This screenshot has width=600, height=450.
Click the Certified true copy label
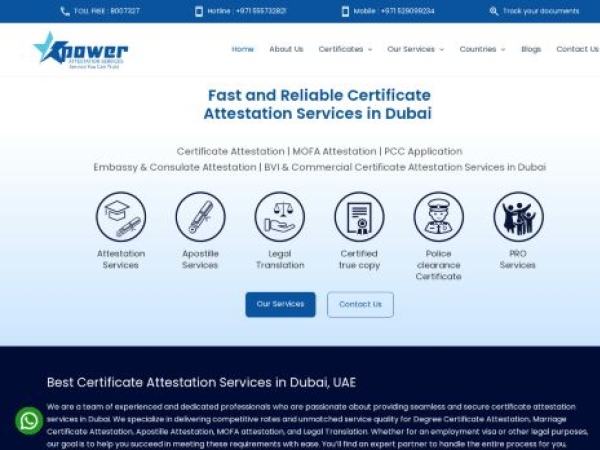pyautogui.click(x=359, y=259)
